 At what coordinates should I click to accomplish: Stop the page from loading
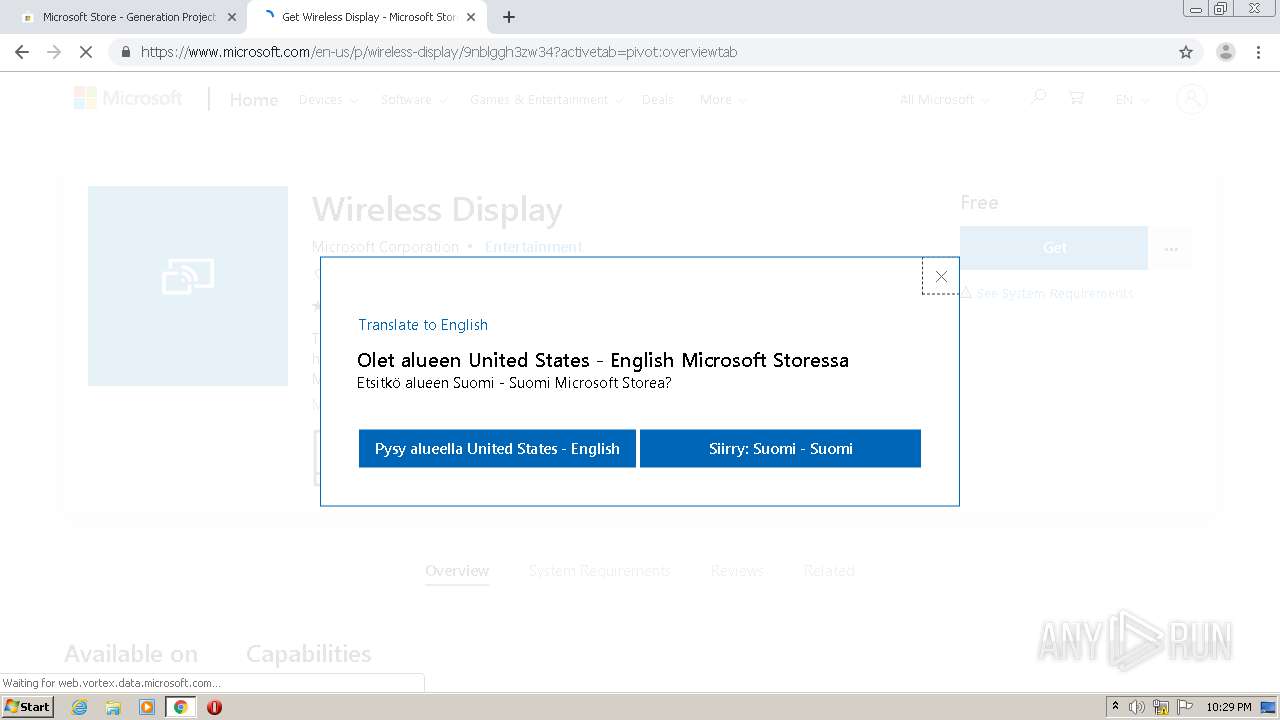pyautogui.click(x=86, y=52)
